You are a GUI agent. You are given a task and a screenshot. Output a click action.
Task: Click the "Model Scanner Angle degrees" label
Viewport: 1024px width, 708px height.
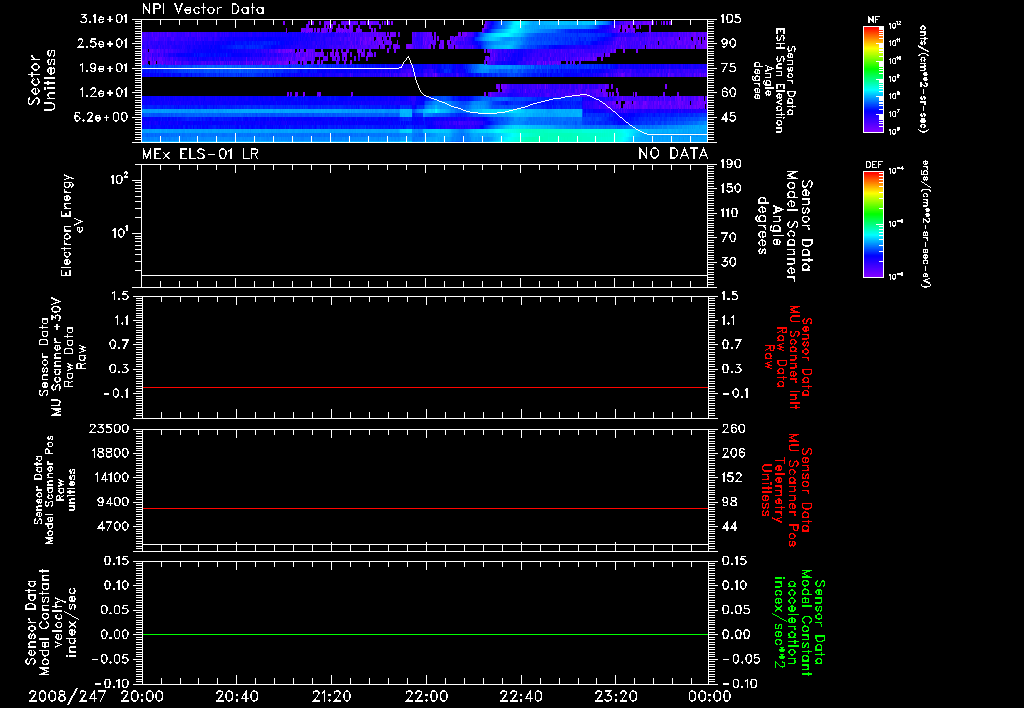[x=785, y=226]
